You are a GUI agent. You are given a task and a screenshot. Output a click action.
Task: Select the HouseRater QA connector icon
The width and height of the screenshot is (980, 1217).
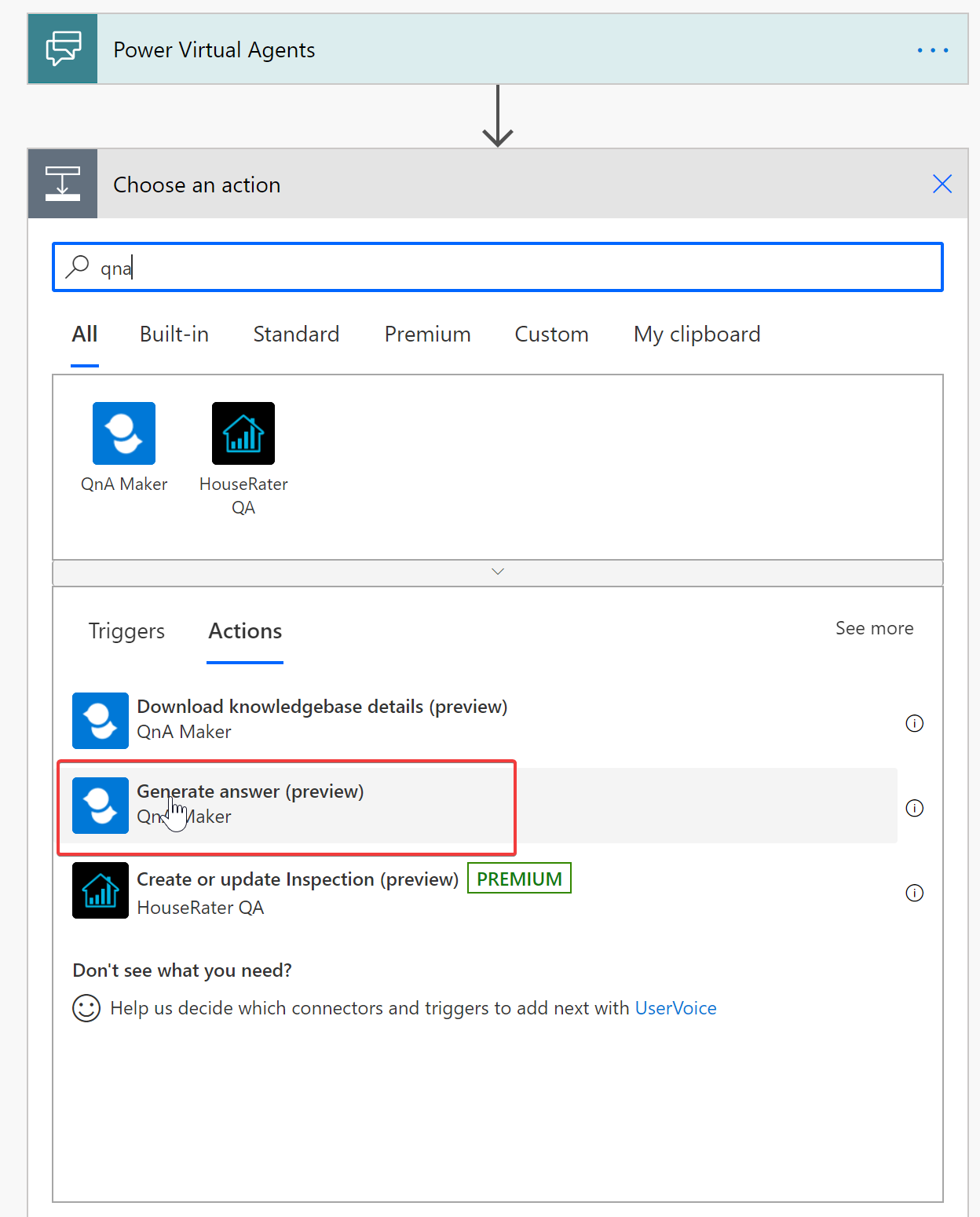pos(243,433)
